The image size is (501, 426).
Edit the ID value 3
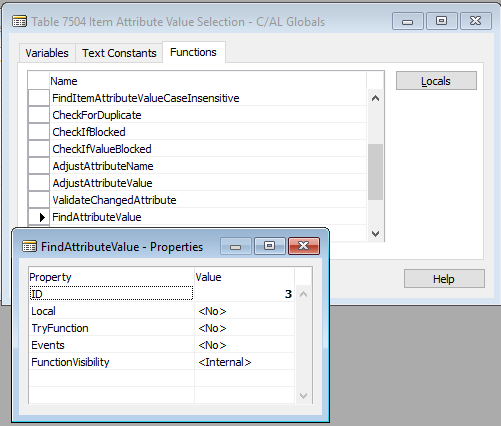(244, 294)
